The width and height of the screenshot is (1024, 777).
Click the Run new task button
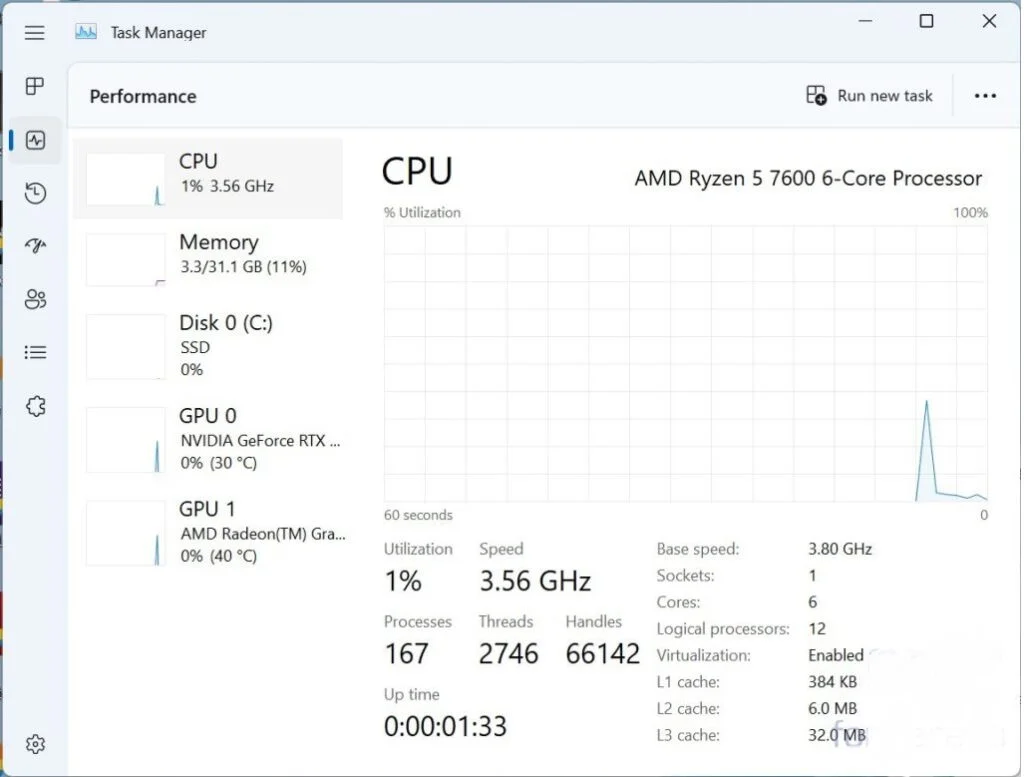(869, 96)
